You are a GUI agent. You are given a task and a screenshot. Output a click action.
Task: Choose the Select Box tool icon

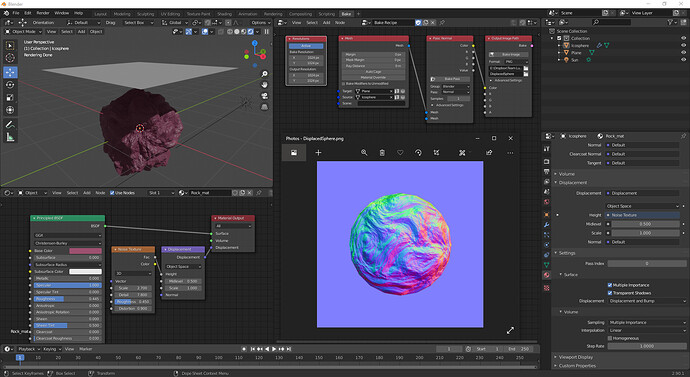(10, 45)
